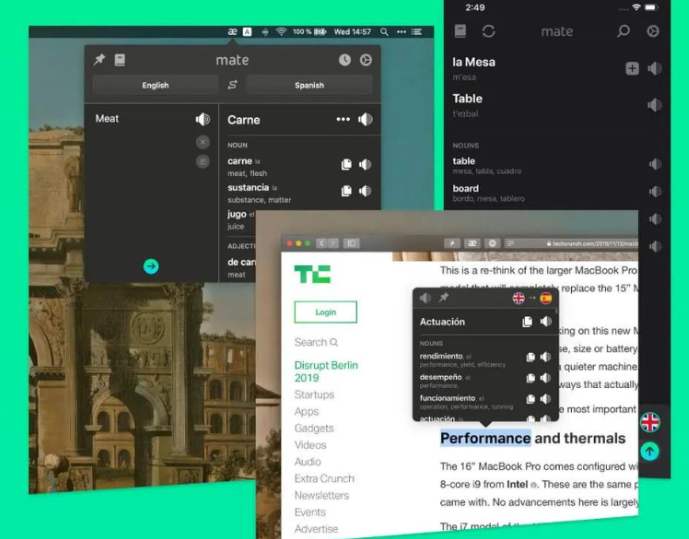Play pronunciation of la Mesa

coord(655,69)
